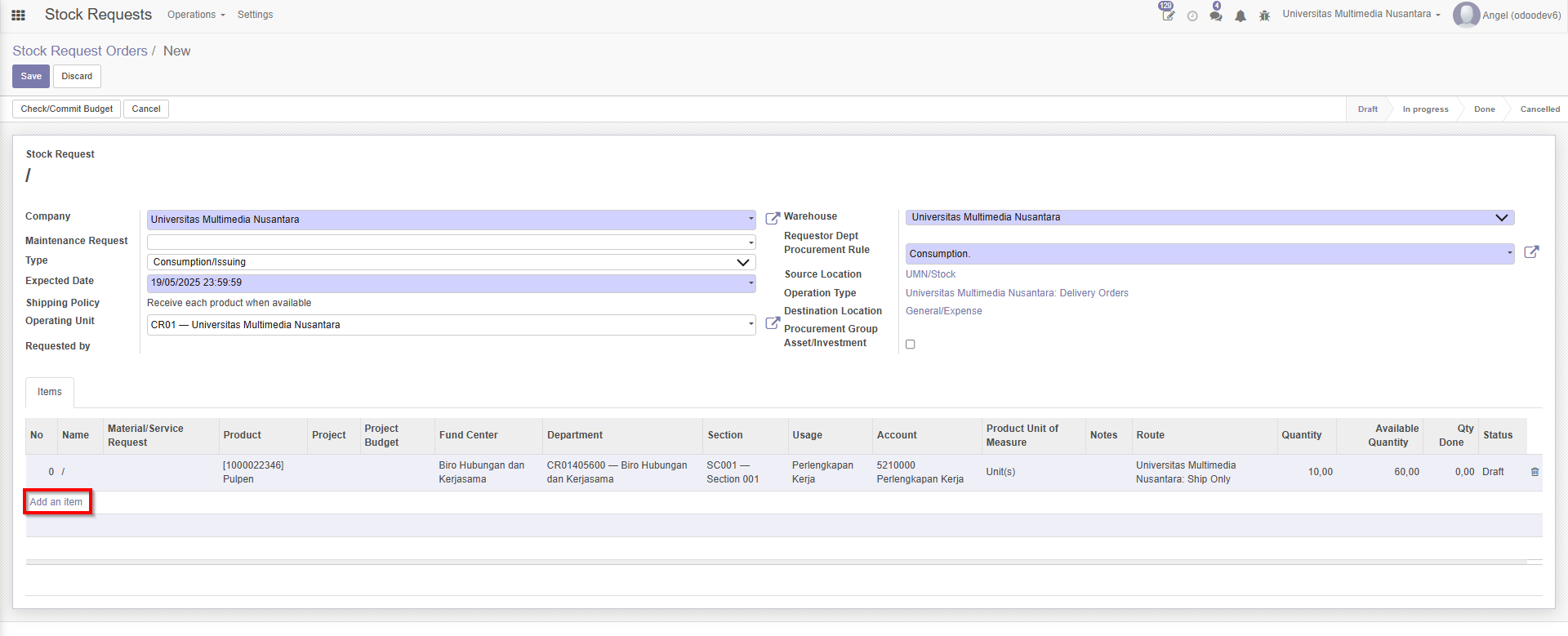This screenshot has width=1568, height=636.
Task: Open the activities icon with badge 129
Action: (x=1168, y=15)
